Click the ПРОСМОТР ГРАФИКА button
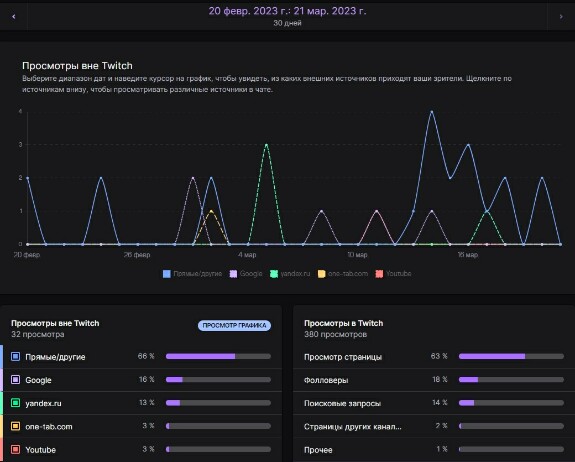Screen dimensions: 575x462 coord(234,326)
